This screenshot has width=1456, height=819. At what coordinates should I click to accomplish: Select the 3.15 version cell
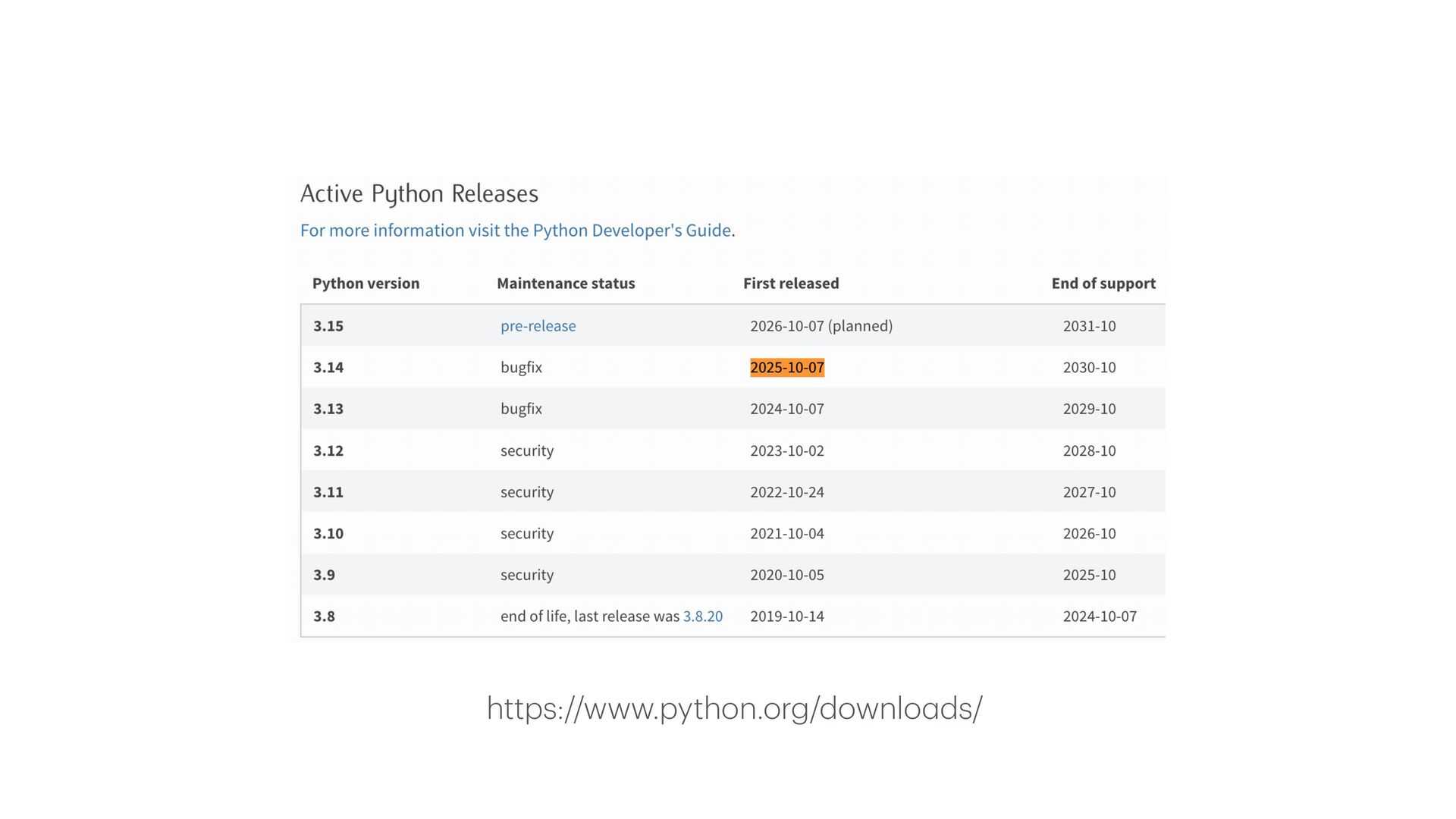[x=328, y=326]
